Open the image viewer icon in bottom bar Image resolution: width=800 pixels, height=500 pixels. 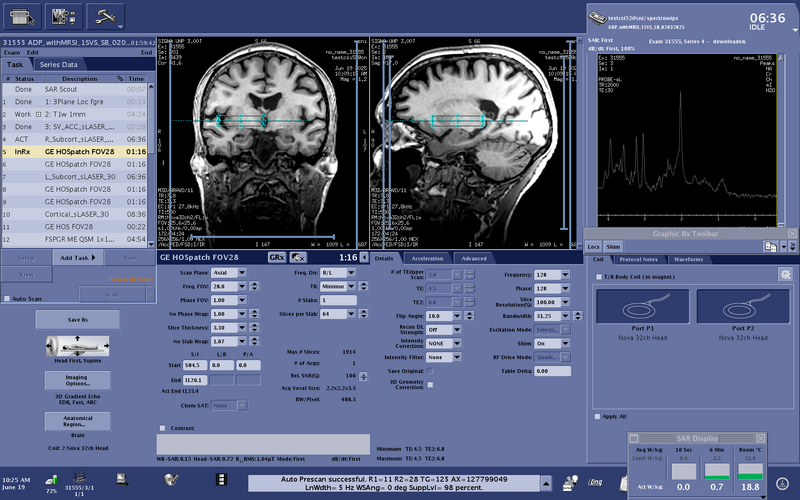click(x=122, y=479)
